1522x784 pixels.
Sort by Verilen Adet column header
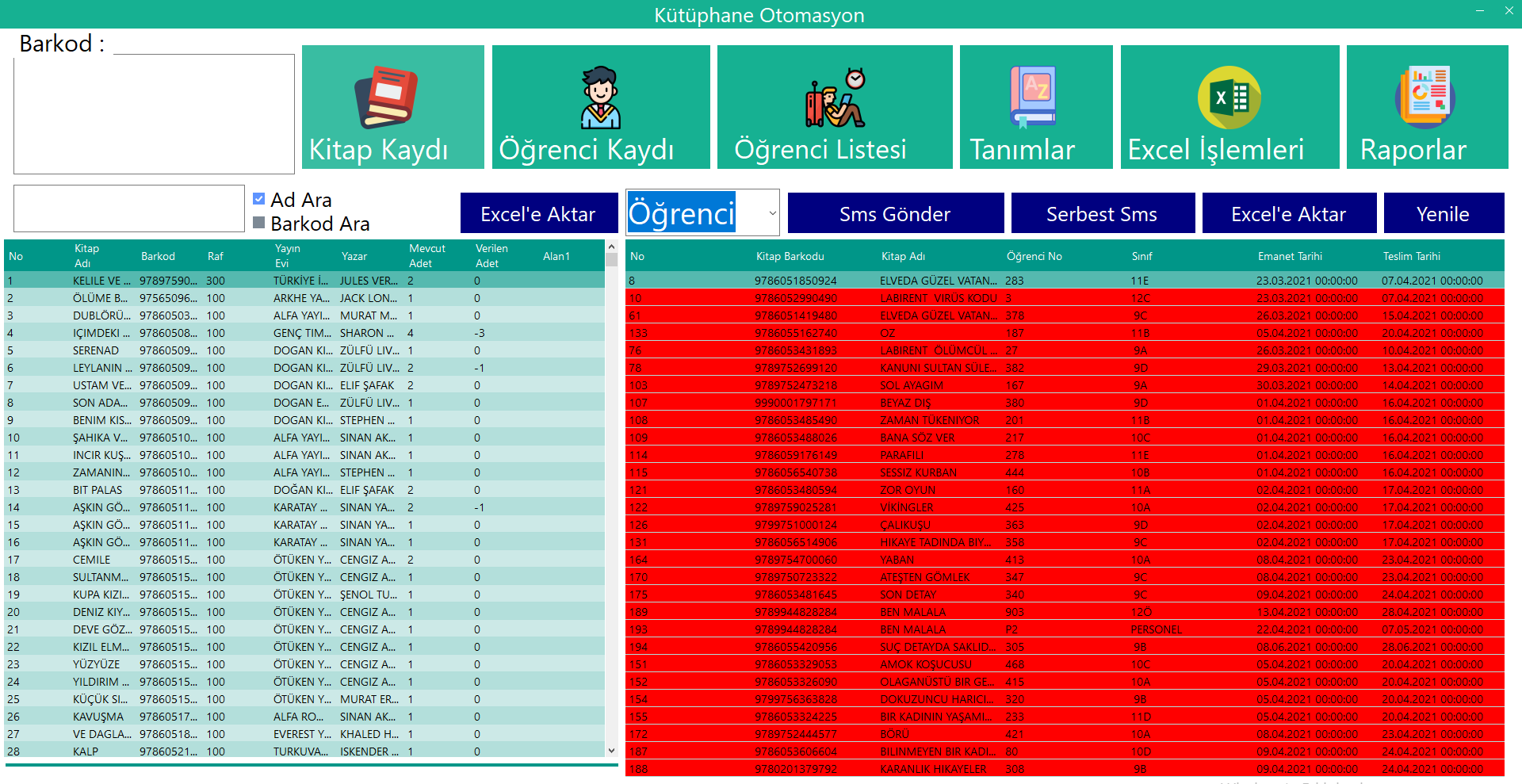[x=491, y=255]
